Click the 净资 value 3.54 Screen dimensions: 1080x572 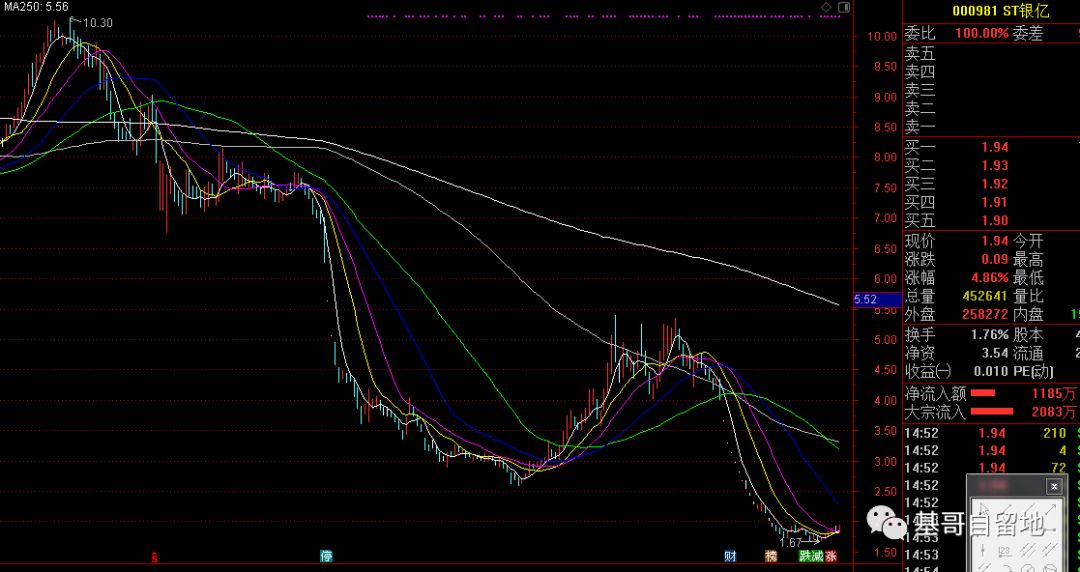(995, 354)
